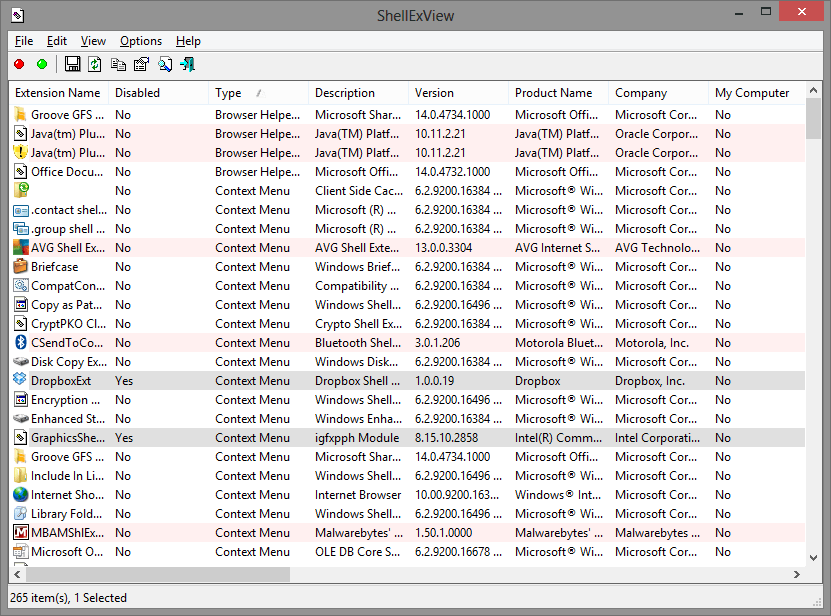Sort by Type column header
The width and height of the screenshot is (831, 616).
click(258, 93)
